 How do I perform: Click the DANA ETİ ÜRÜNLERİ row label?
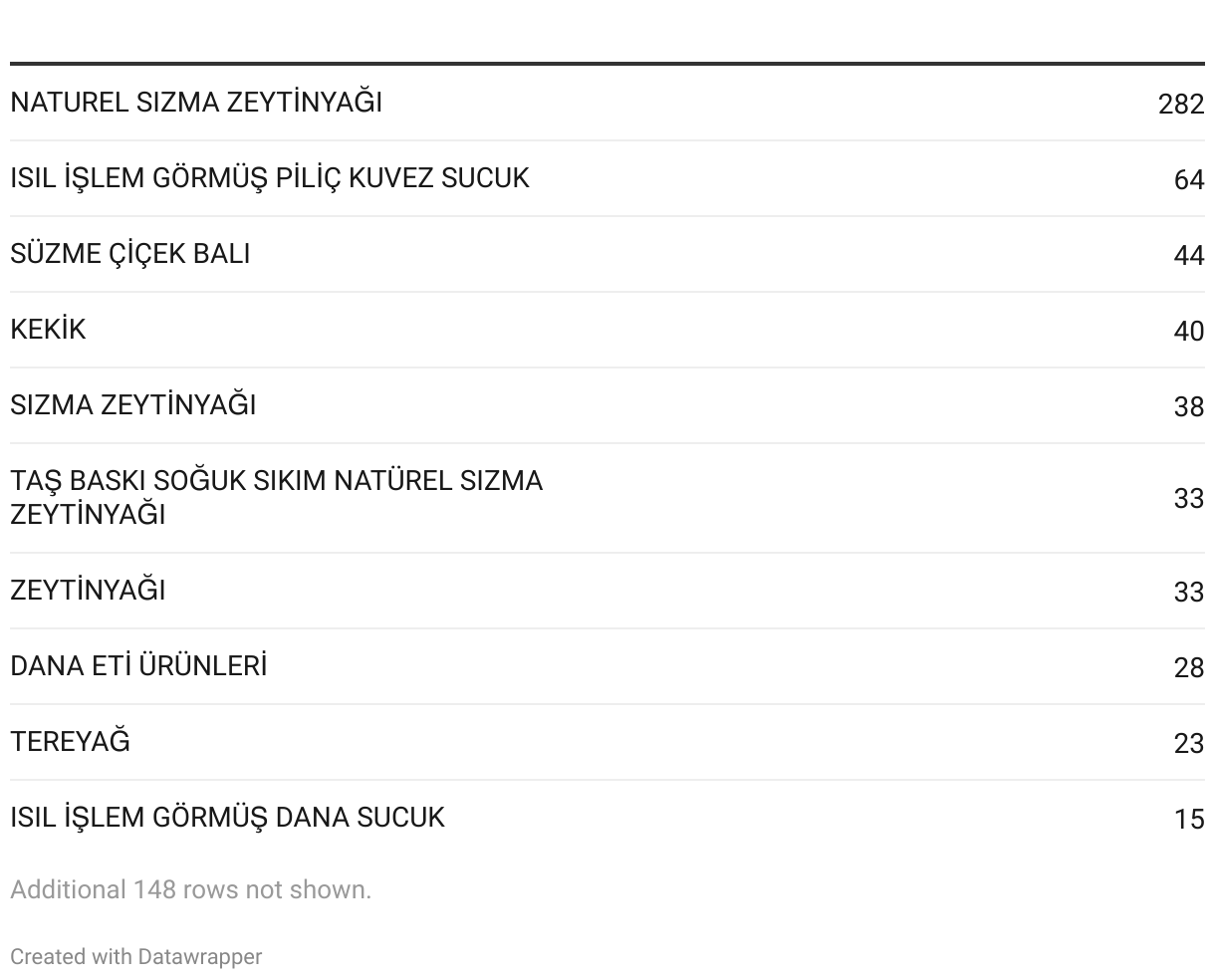coord(138,666)
